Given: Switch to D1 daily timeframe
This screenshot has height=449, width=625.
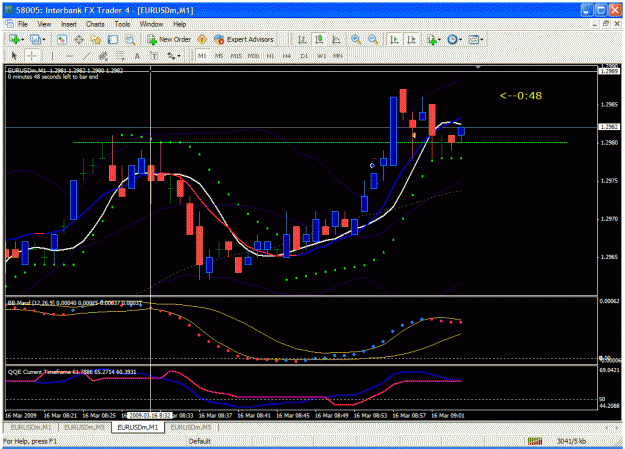Looking at the screenshot, I should [x=304, y=56].
